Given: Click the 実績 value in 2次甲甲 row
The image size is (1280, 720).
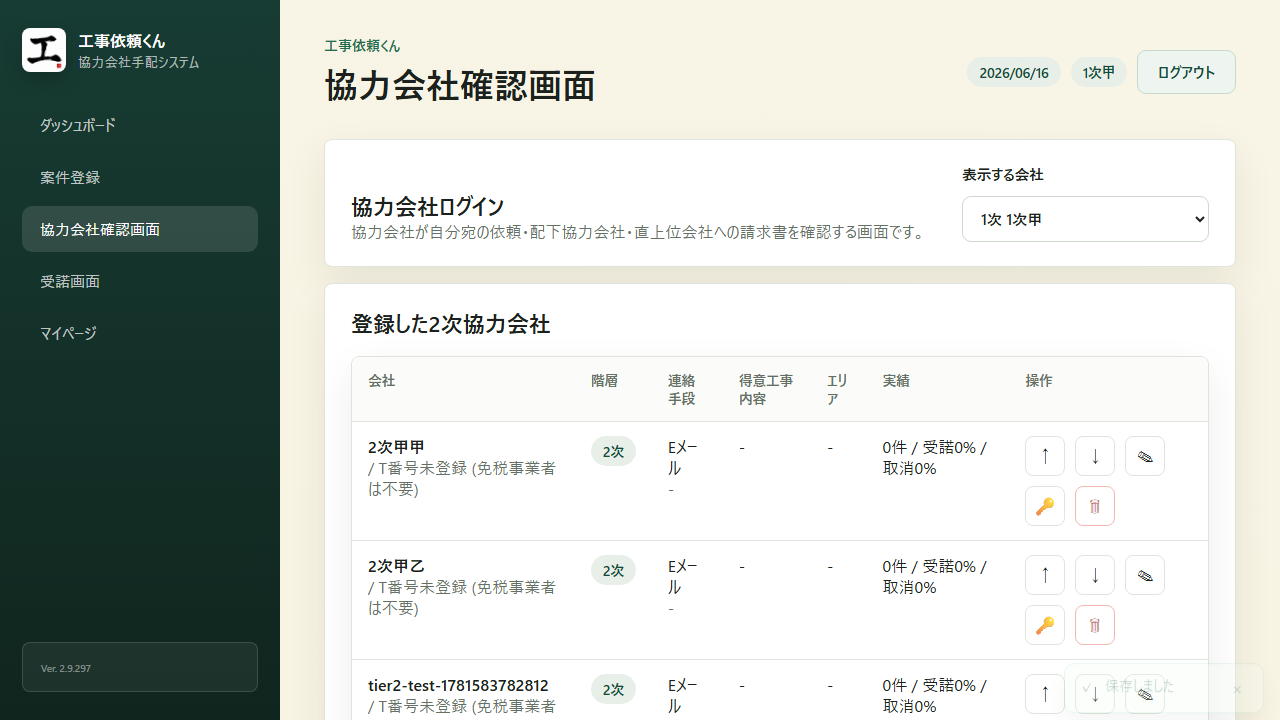Looking at the screenshot, I should (x=935, y=457).
